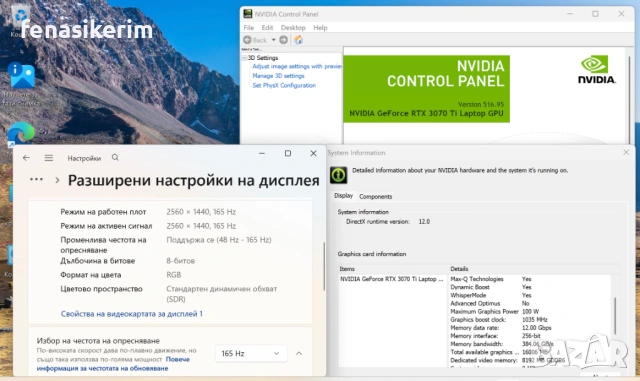Viewport: 640px width, 381px height.
Task: Open the File menu in NVIDIA Control Panel
Action: pos(249,28)
